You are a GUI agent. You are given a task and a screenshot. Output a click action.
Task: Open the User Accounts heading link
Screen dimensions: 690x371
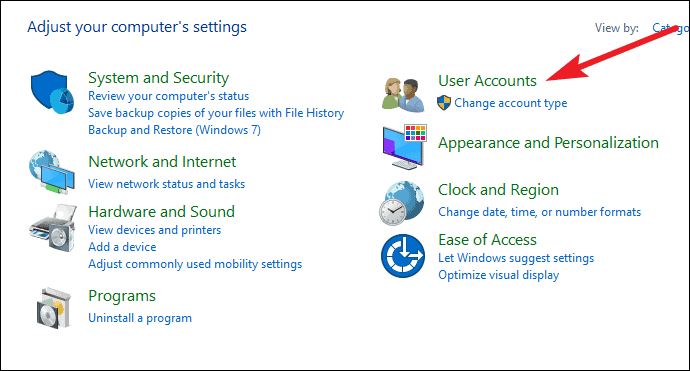(487, 81)
